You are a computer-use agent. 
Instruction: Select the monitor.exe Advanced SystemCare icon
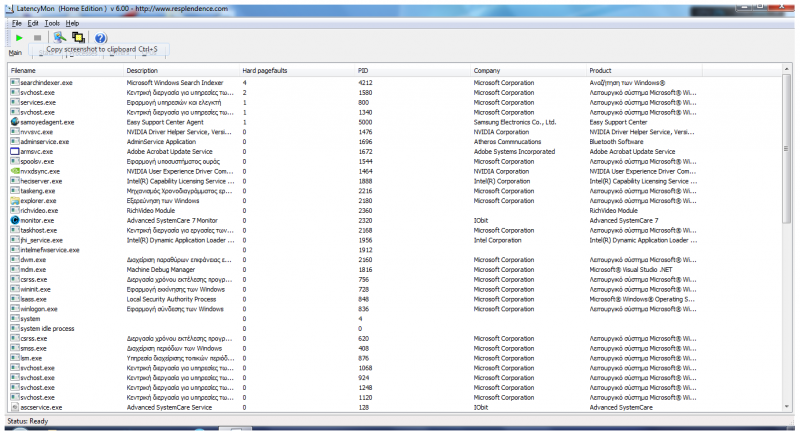tap(14, 220)
